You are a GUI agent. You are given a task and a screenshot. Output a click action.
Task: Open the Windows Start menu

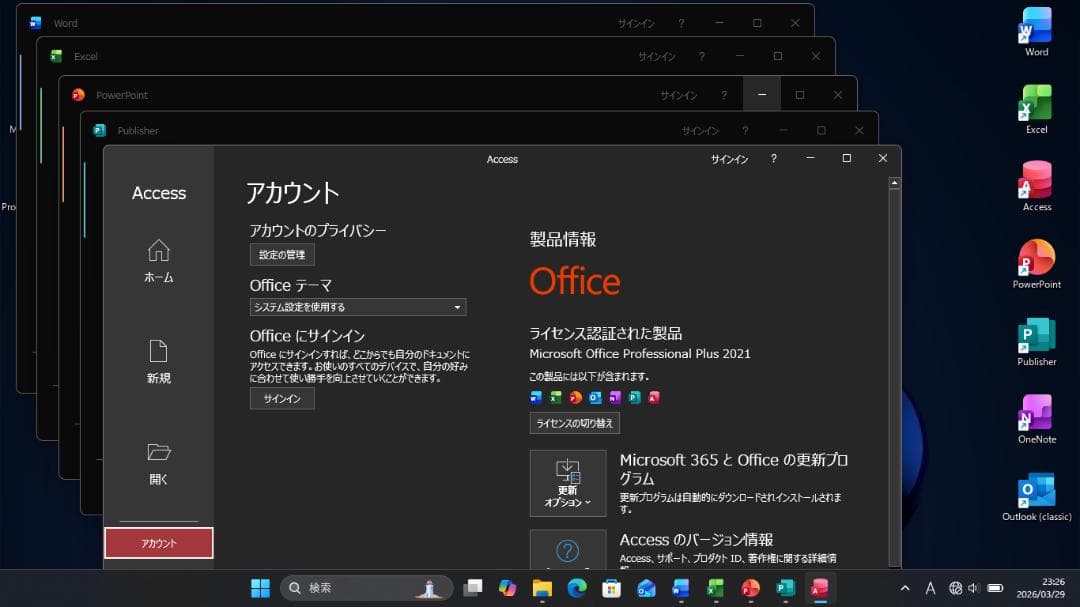pyautogui.click(x=260, y=588)
